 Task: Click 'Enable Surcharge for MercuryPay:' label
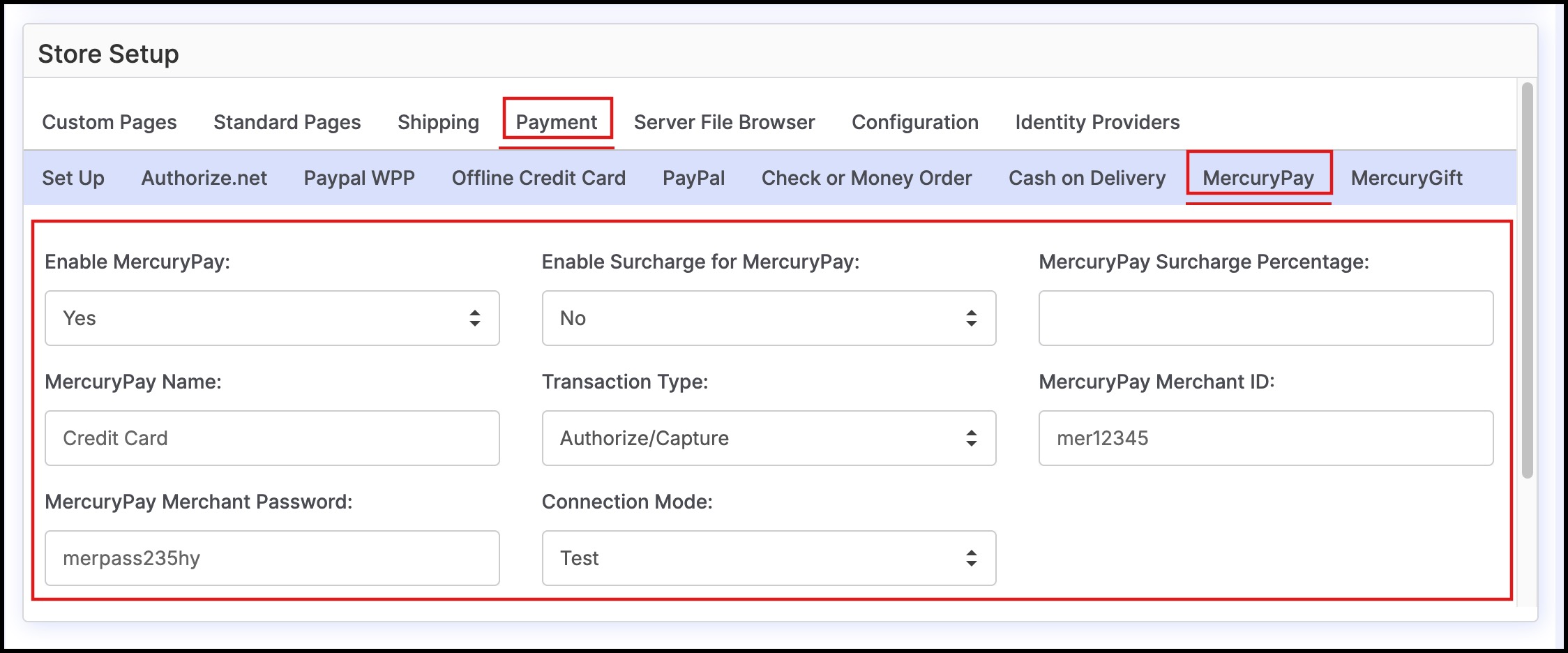coord(700,262)
